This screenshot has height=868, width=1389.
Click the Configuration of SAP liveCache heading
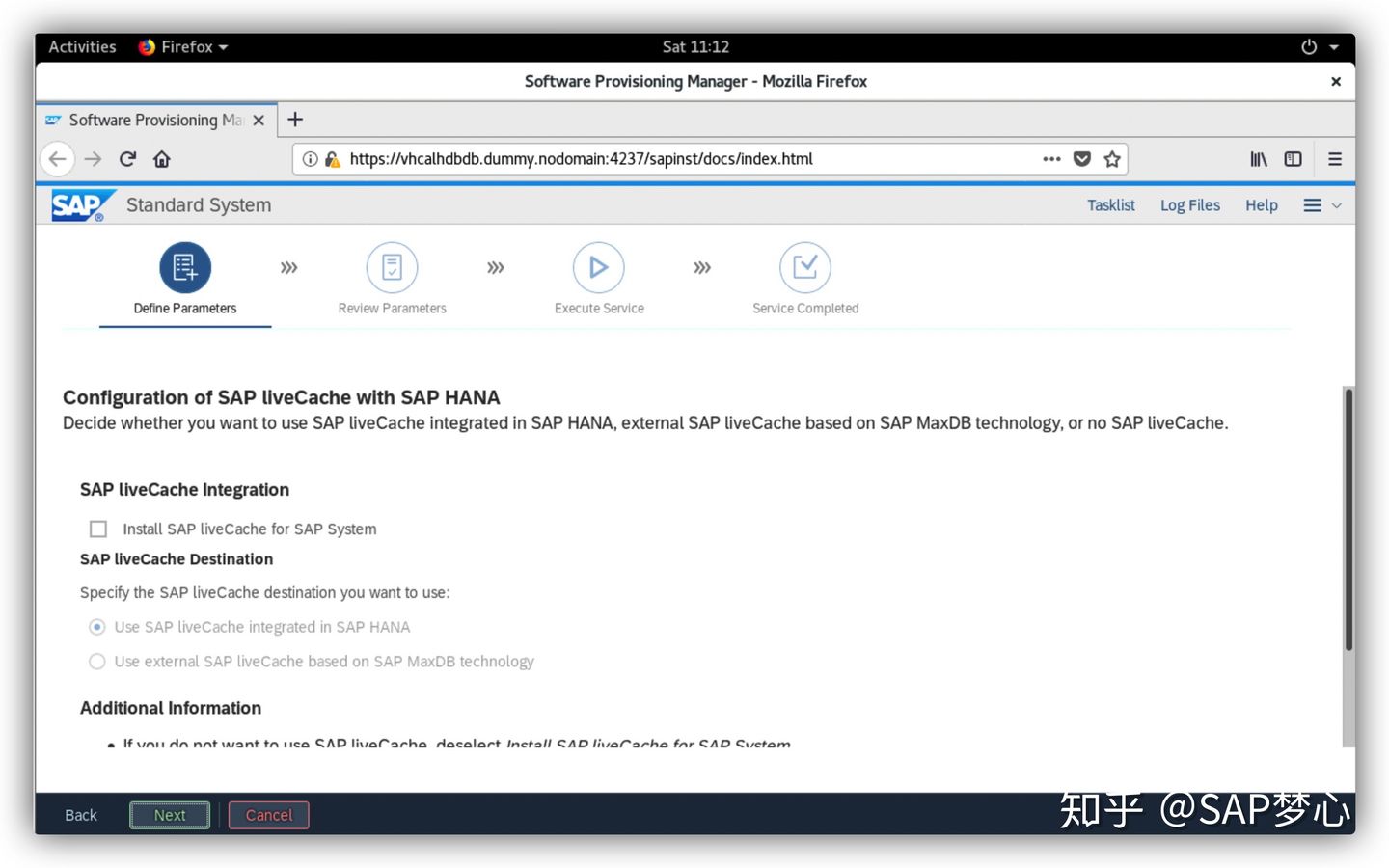pyautogui.click(x=282, y=397)
